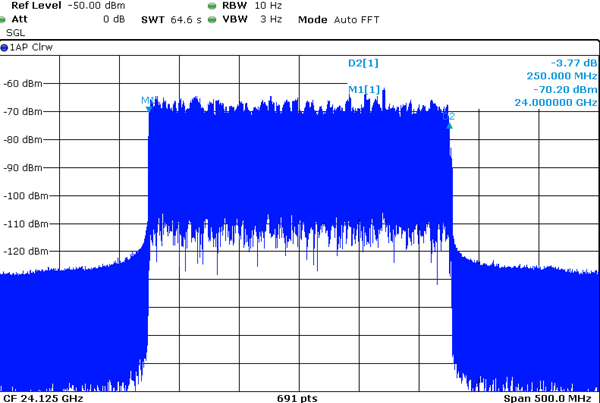
Task: Click the D2 delta marker triangle
Action: (x=449, y=126)
